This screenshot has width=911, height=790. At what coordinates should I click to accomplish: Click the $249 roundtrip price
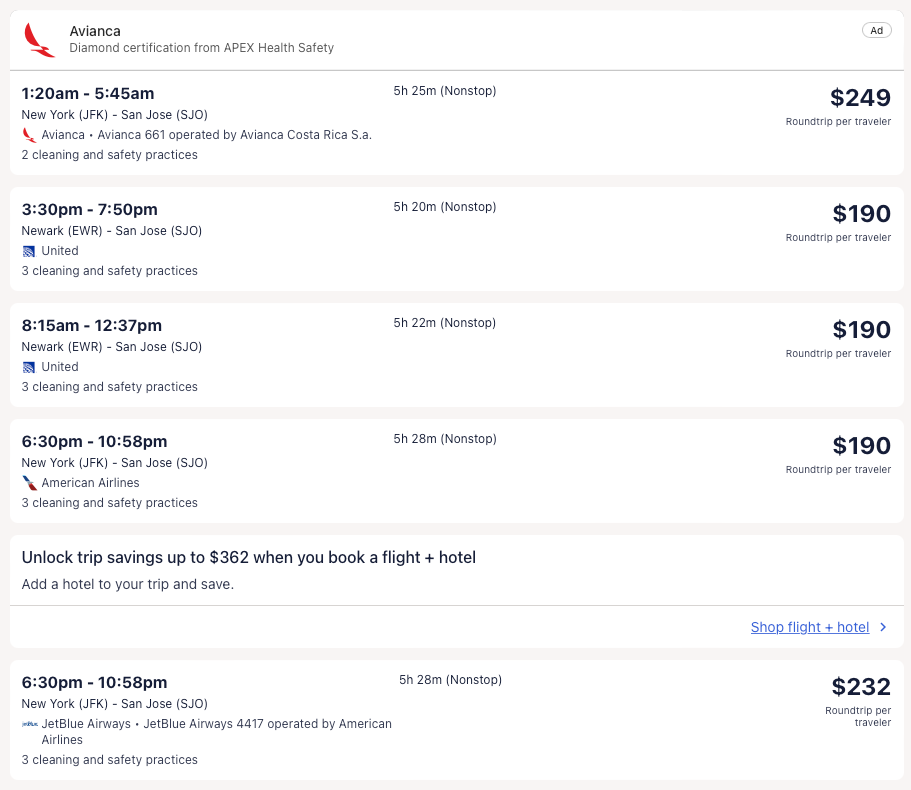coord(859,98)
